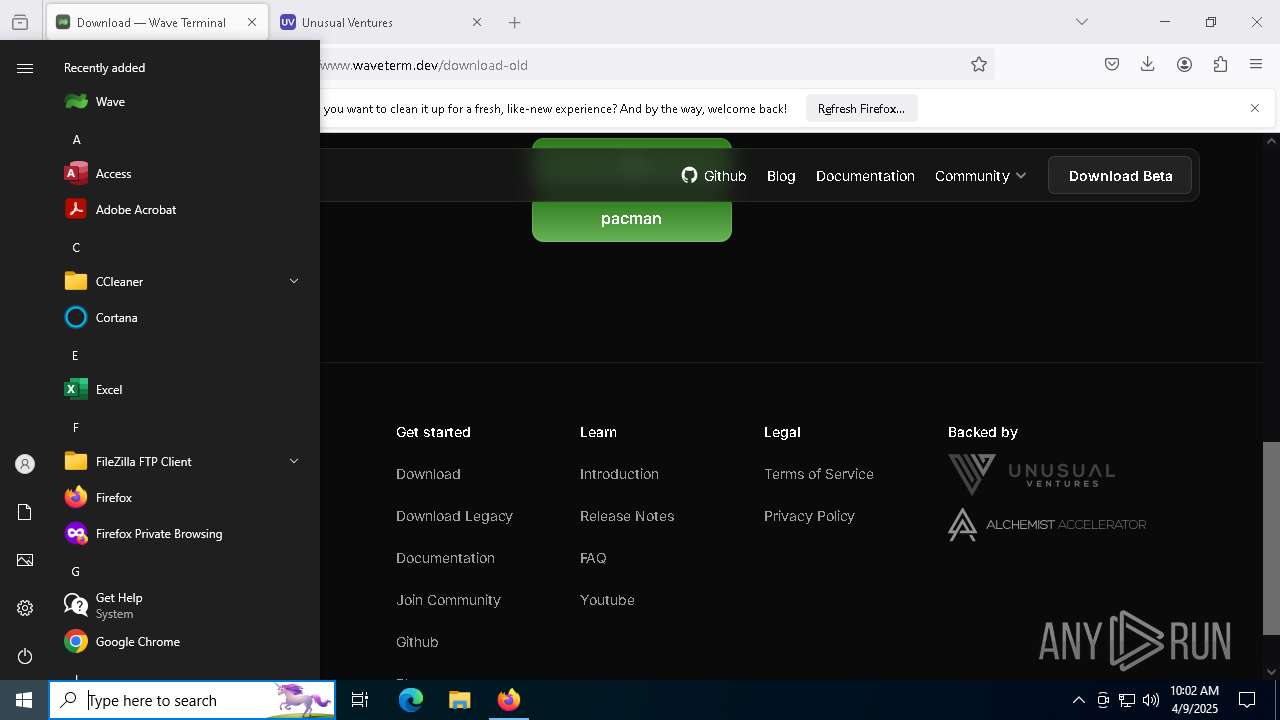Screen dimensions: 1280x720
Task: Open the Privacy Policy link
Action: [x=809, y=516]
